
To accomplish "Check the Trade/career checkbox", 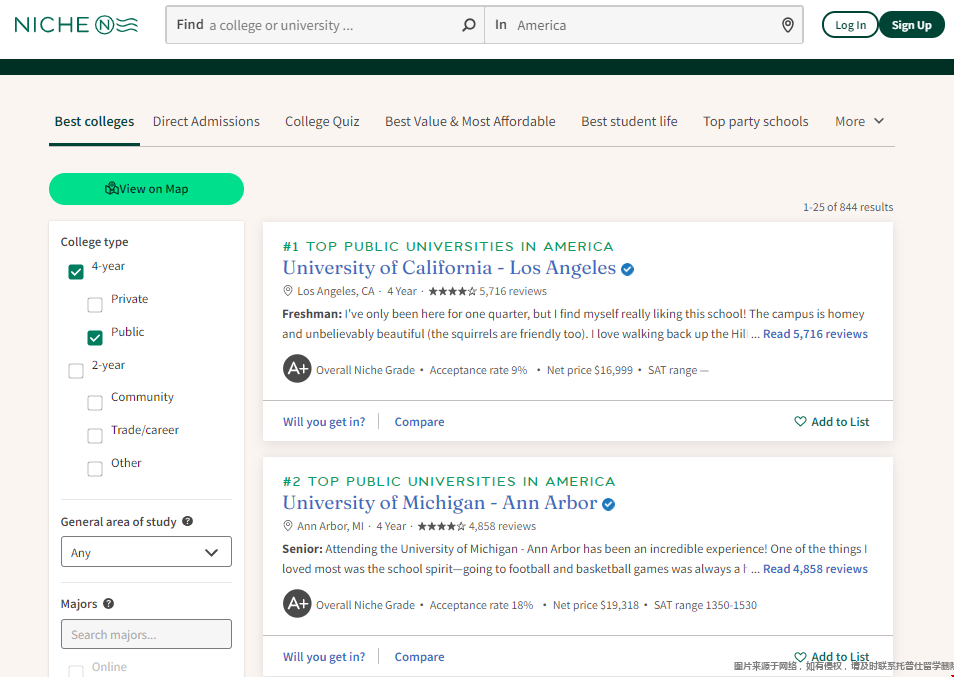I will click(x=95, y=436).
